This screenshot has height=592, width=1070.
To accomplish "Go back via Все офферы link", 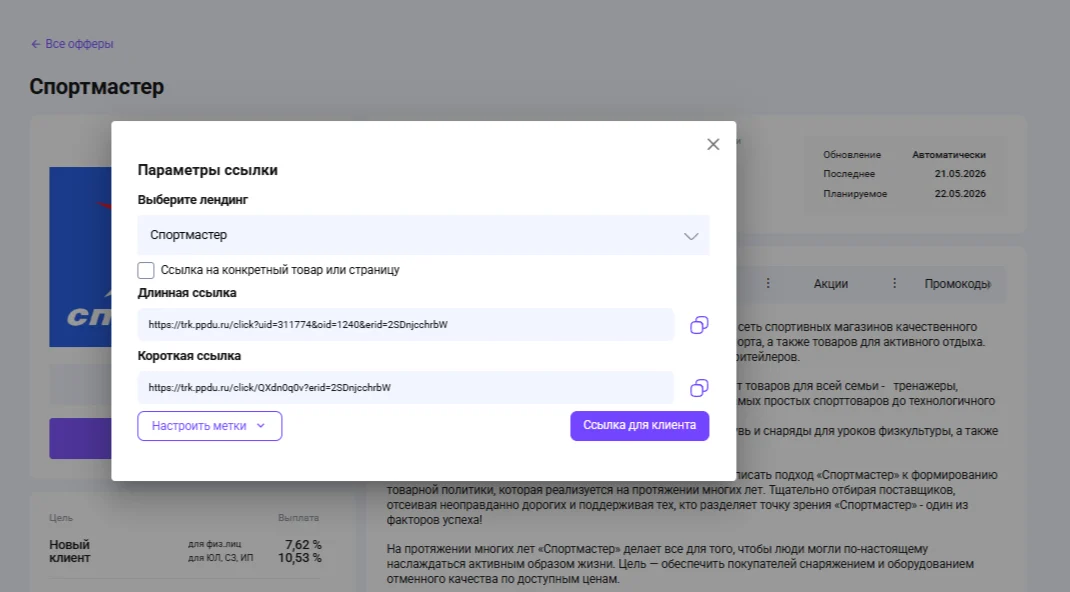I will (79, 44).
